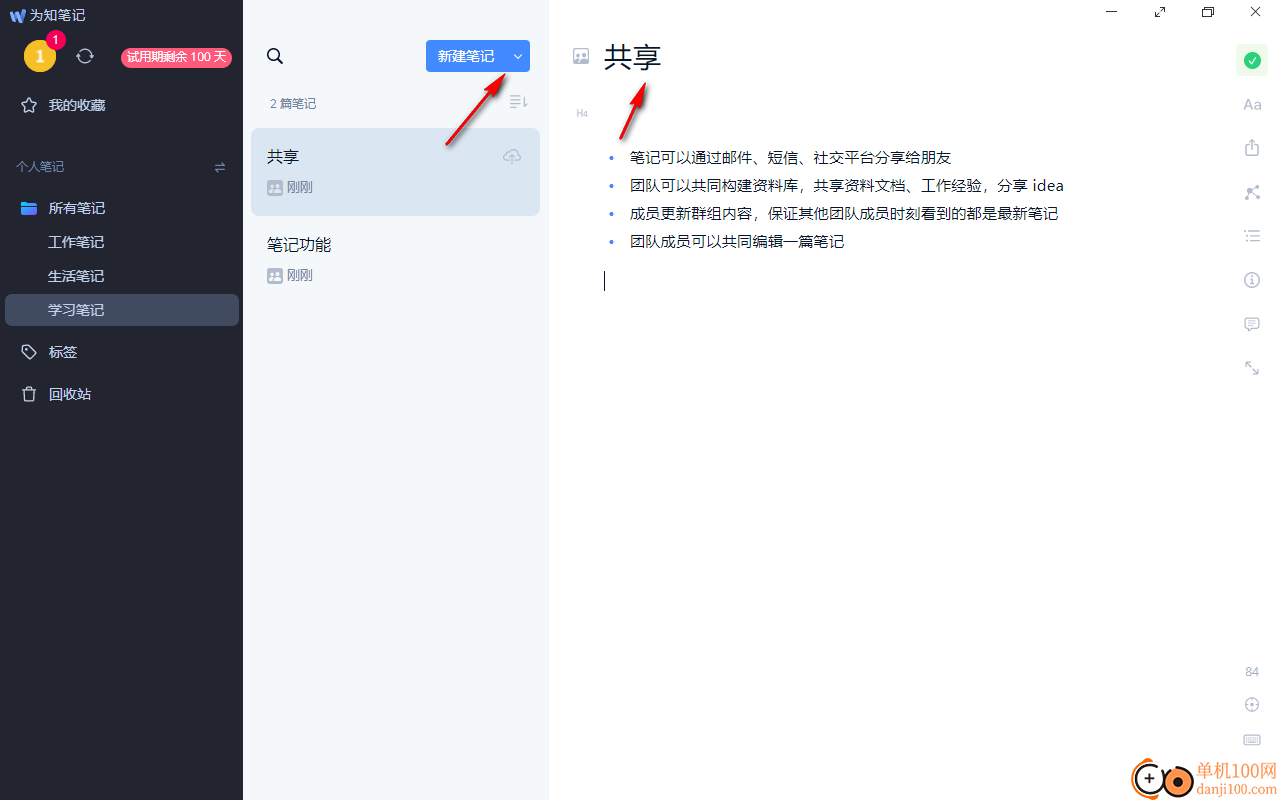Click the blue folder icon of 所有笔记
This screenshot has width=1280, height=800.
(x=29, y=208)
